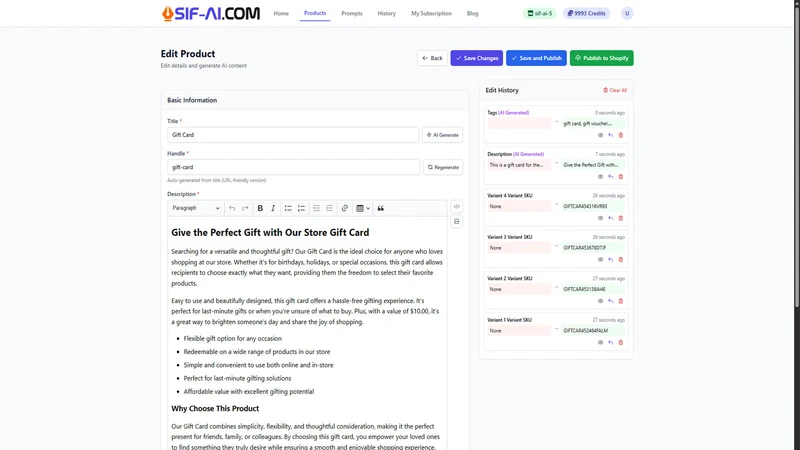Click the Back button
The height and width of the screenshot is (450, 800).
pyautogui.click(x=432, y=58)
